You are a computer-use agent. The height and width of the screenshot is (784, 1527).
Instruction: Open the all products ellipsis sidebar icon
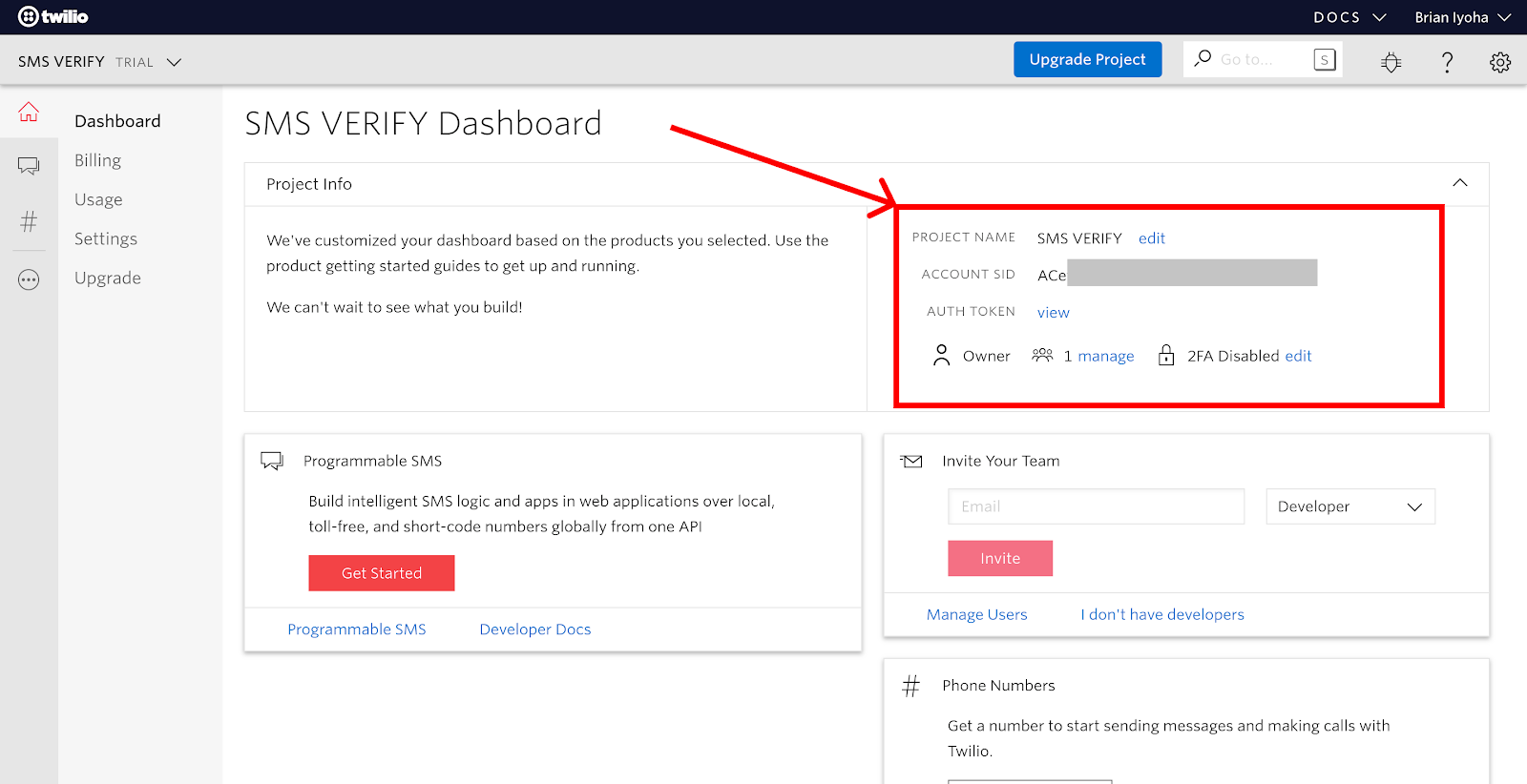coord(29,279)
